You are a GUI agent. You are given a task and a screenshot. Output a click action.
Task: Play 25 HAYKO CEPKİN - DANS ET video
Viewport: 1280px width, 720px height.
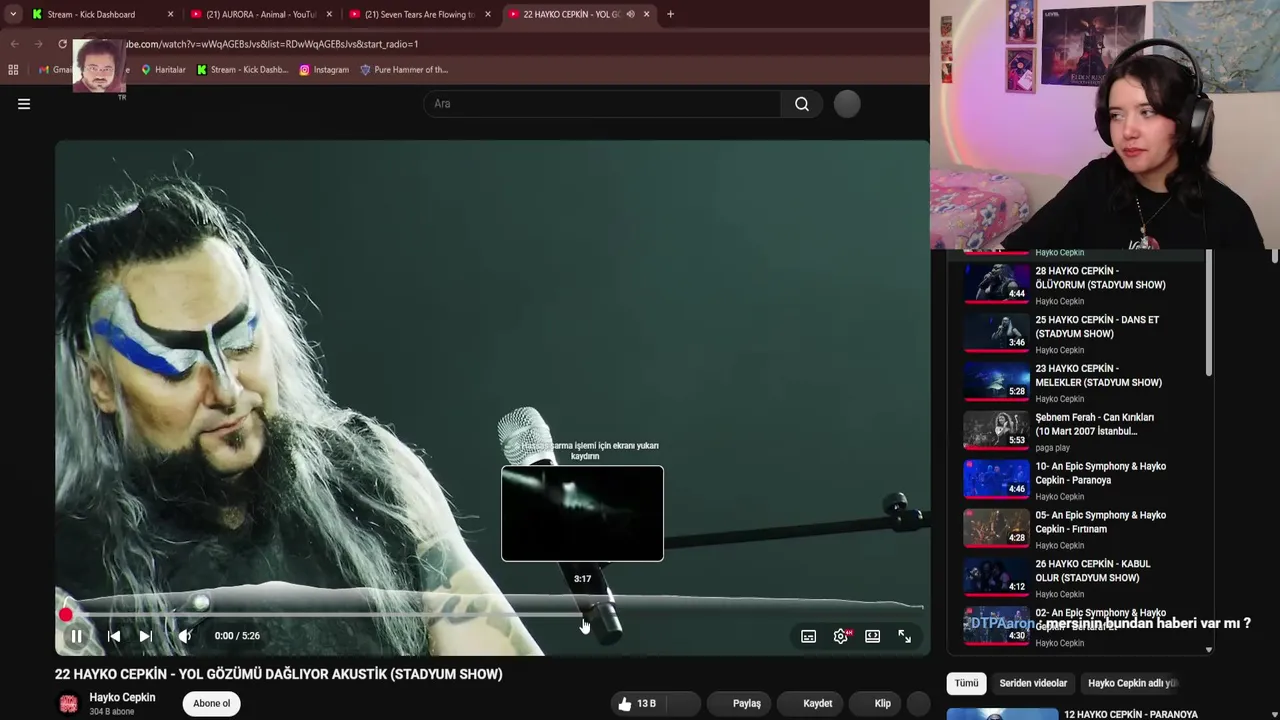pos(1084,333)
